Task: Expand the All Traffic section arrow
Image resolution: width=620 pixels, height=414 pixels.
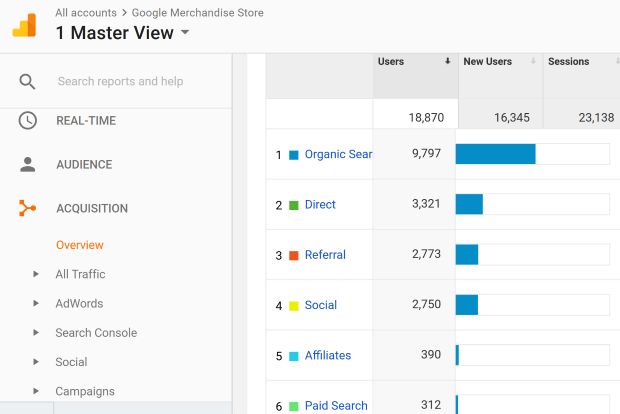Action: tap(36, 274)
